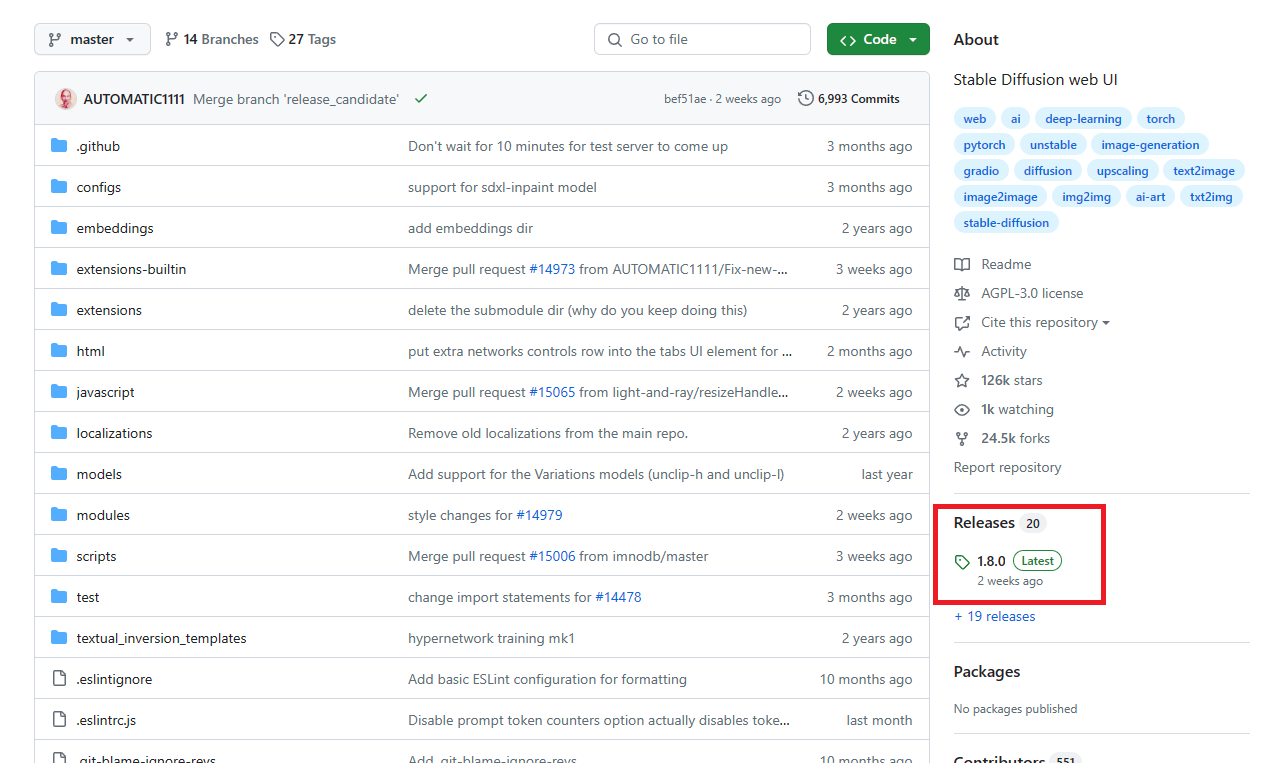This screenshot has width=1268, height=763.
Task: Open the Readme link with book icon
Action: point(992,264)
